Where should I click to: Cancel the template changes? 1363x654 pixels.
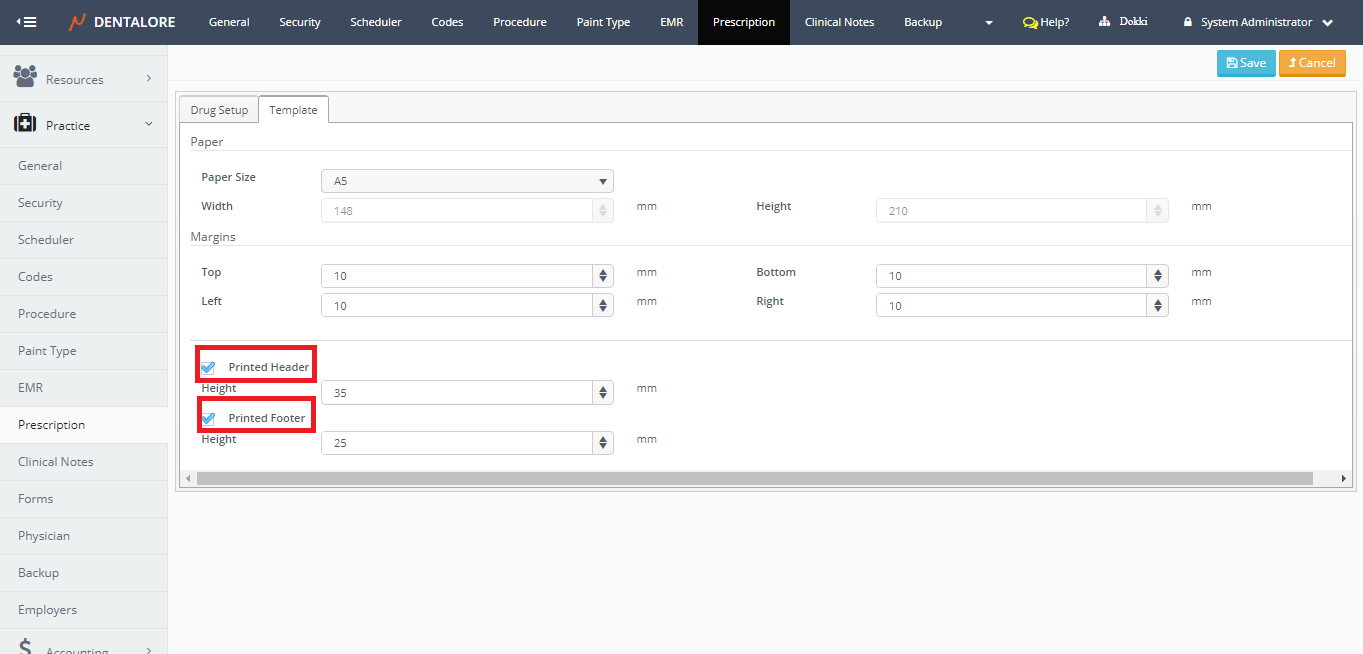click(1311, 63)
